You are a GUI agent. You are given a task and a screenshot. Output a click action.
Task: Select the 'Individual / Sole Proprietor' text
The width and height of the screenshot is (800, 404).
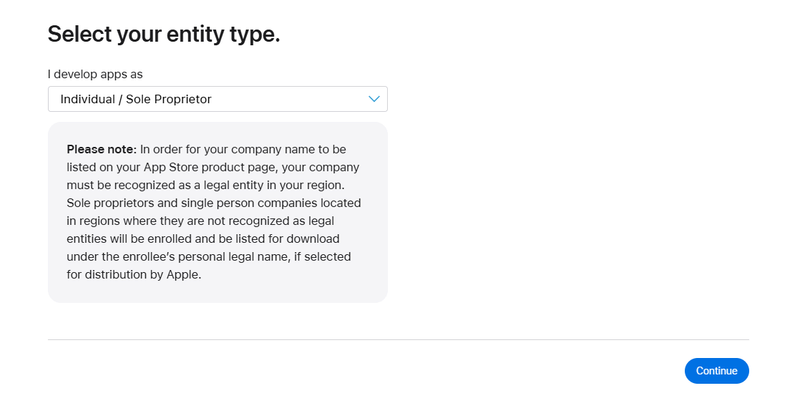[135, 99]
